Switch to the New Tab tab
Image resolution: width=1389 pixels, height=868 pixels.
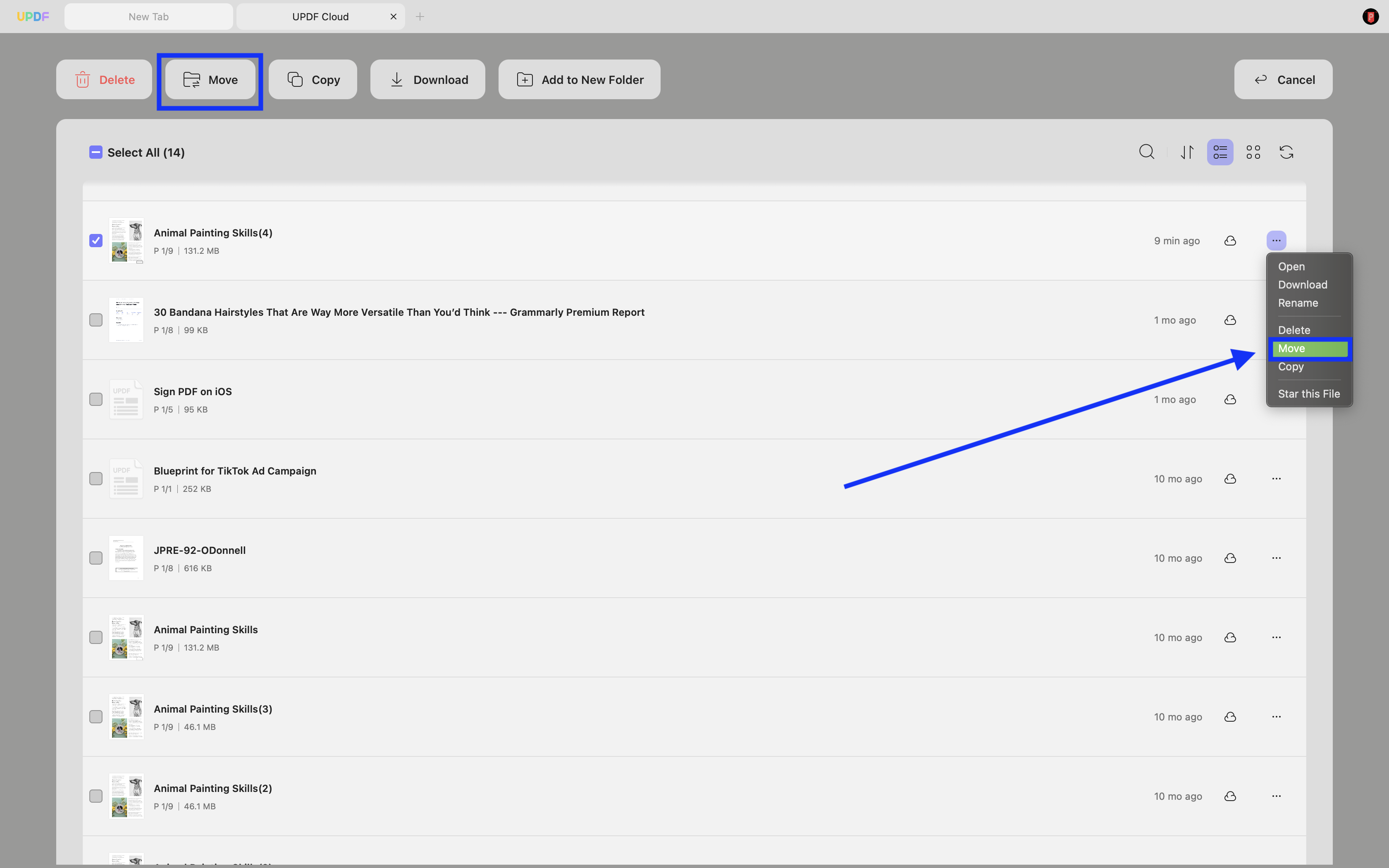[x=149, y=17]
